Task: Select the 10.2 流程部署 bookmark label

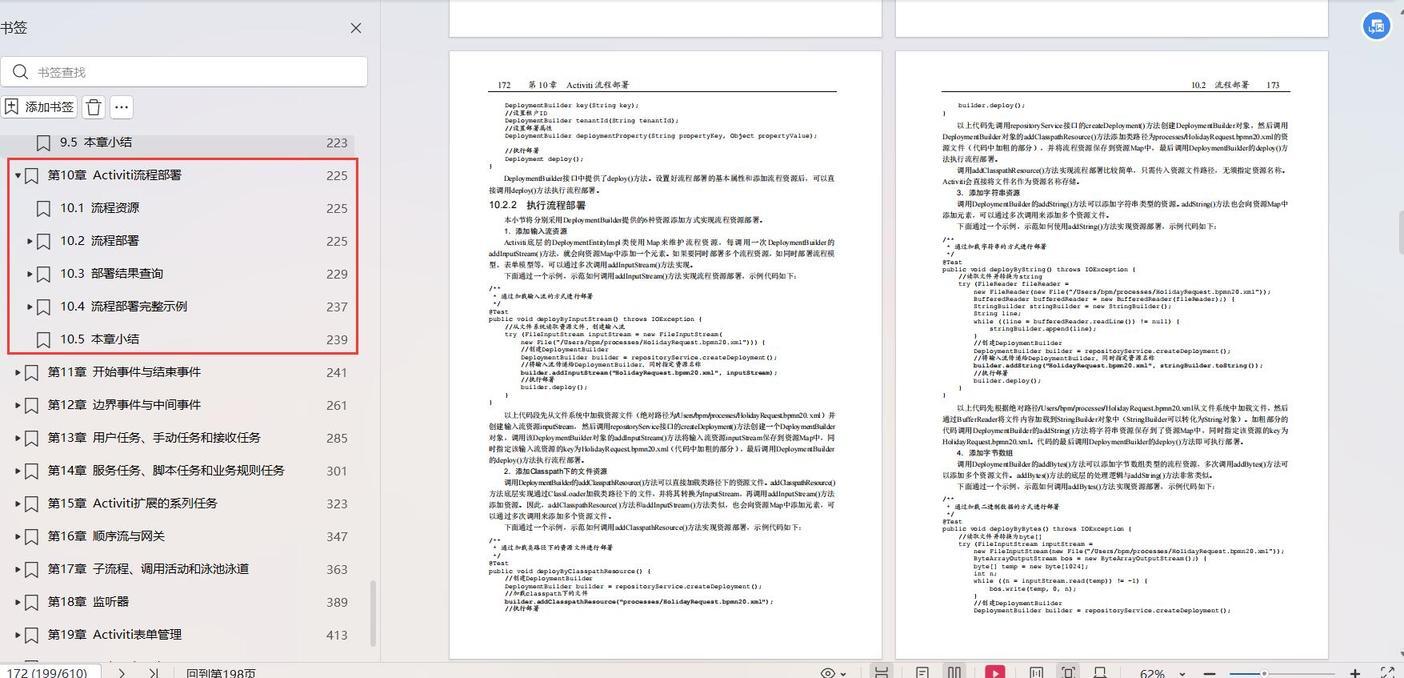Action: pos(99,241)
